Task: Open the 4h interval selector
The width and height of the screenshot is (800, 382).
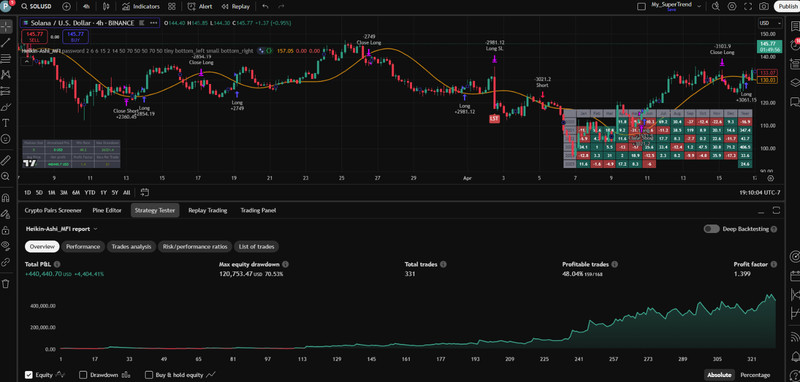Action: (87, 7)
